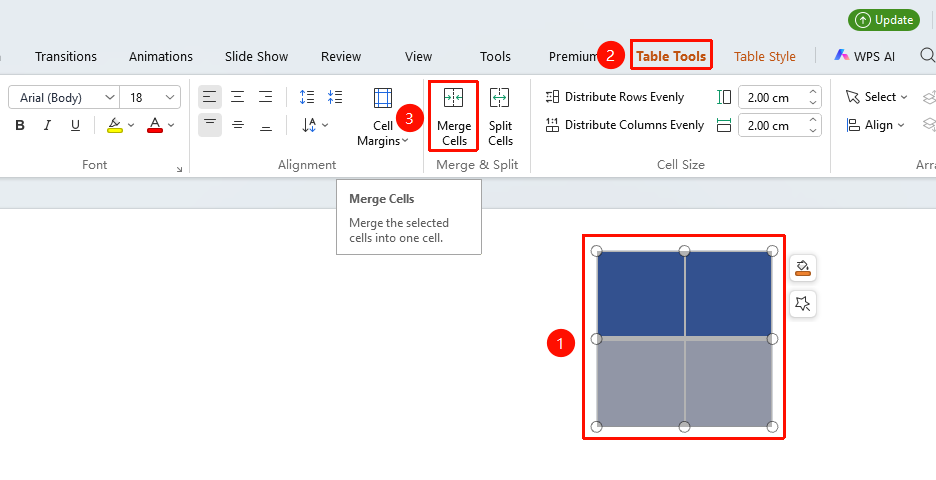Open the Table Style tab

(x=765, y=56)
